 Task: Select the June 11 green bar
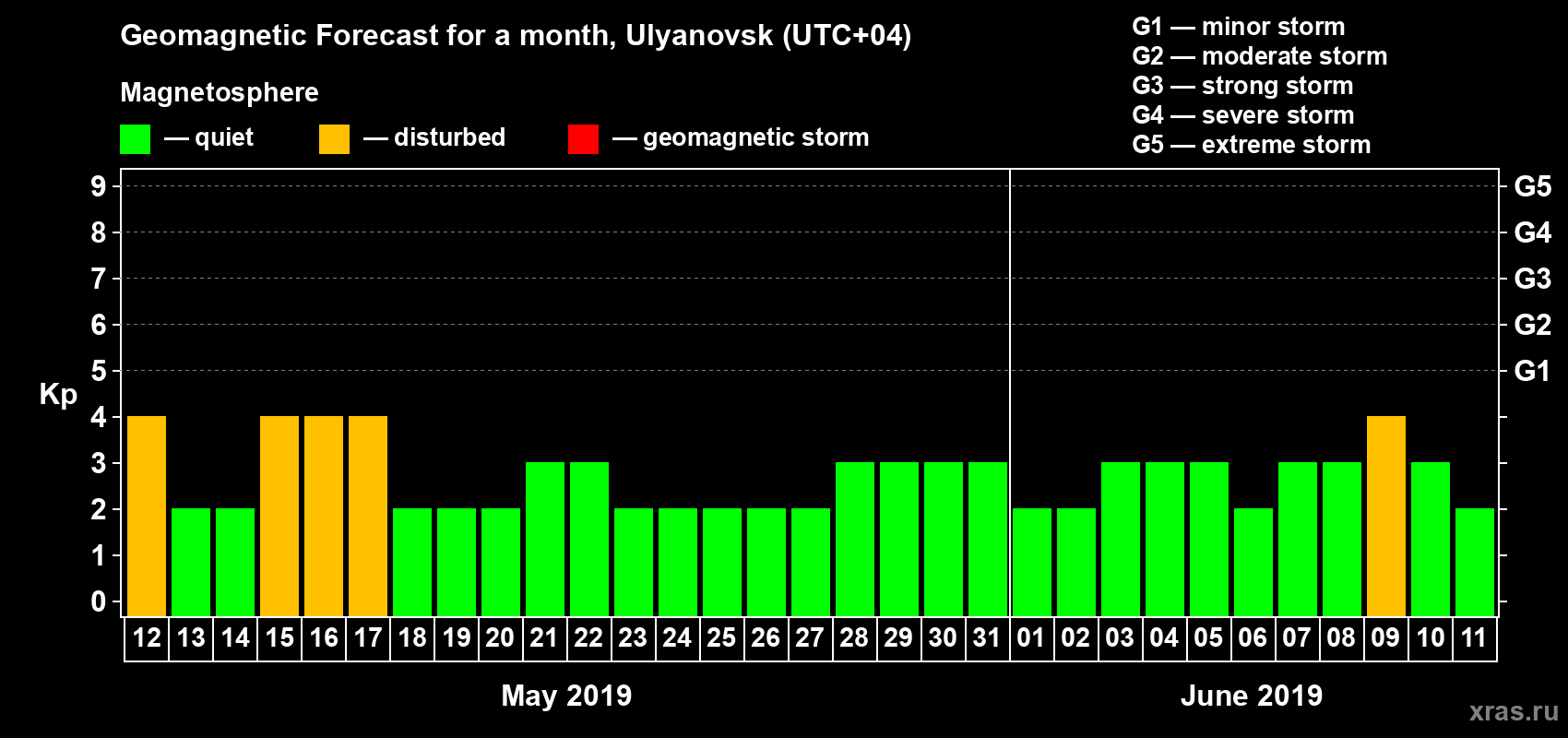[1475, 562]
